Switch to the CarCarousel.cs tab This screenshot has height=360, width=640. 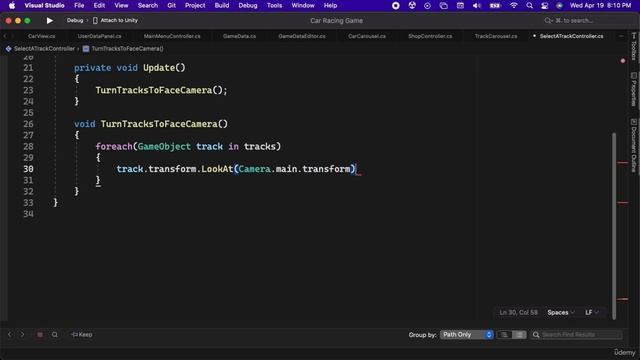pos(367,36)
